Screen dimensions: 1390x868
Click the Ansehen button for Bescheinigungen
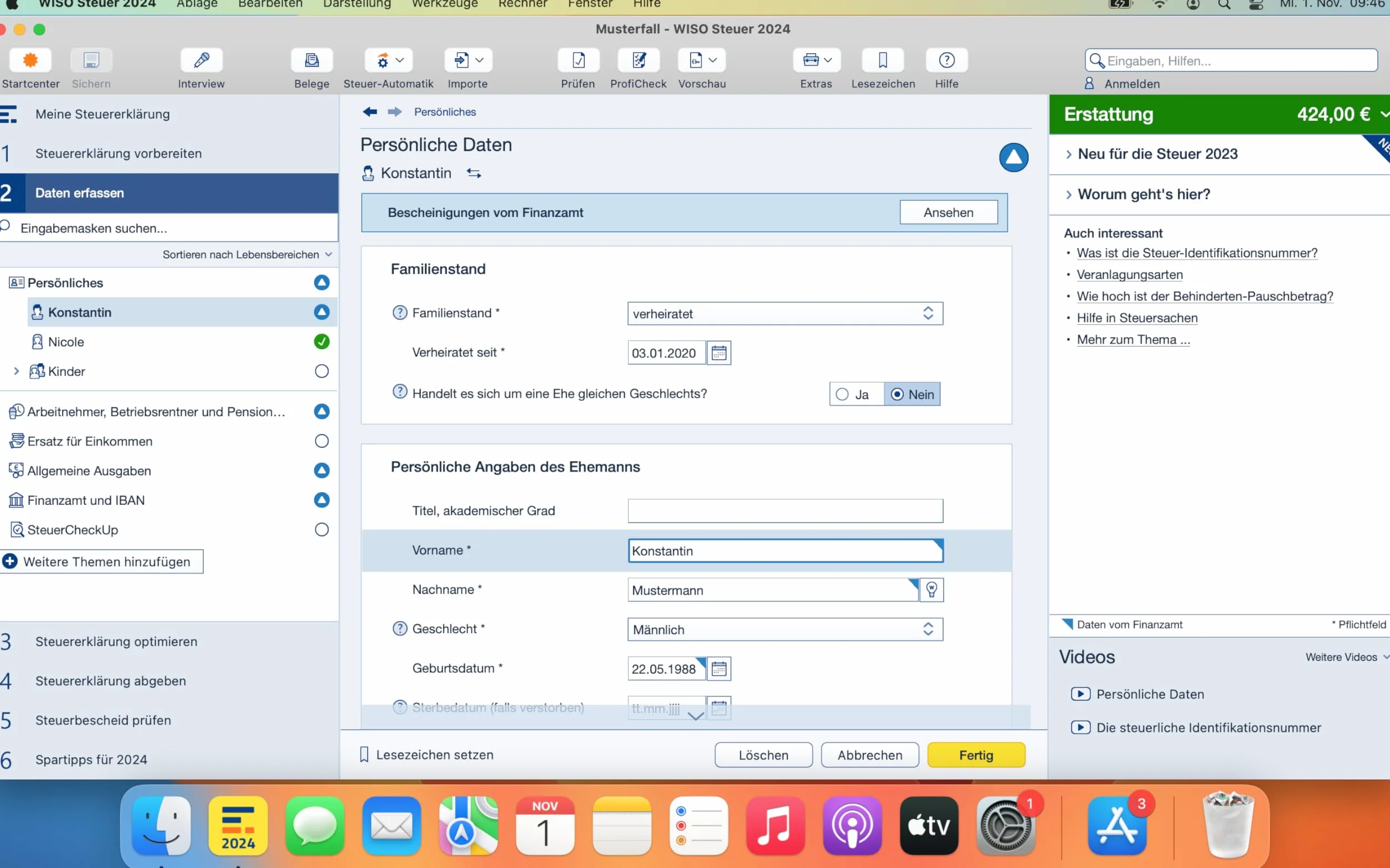pyautogui.click(x=949, y=213)
